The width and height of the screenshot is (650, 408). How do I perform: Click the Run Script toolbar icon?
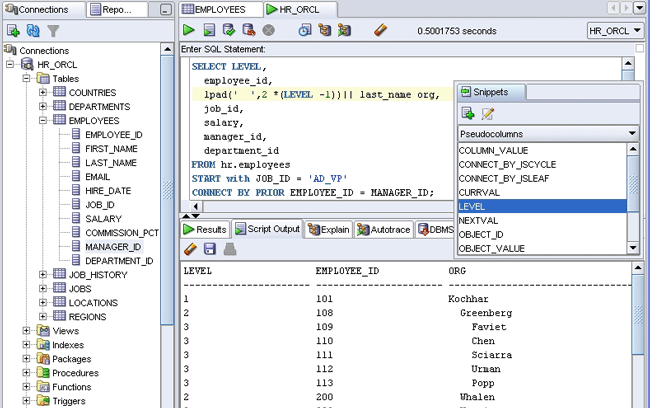pos(209,31)
